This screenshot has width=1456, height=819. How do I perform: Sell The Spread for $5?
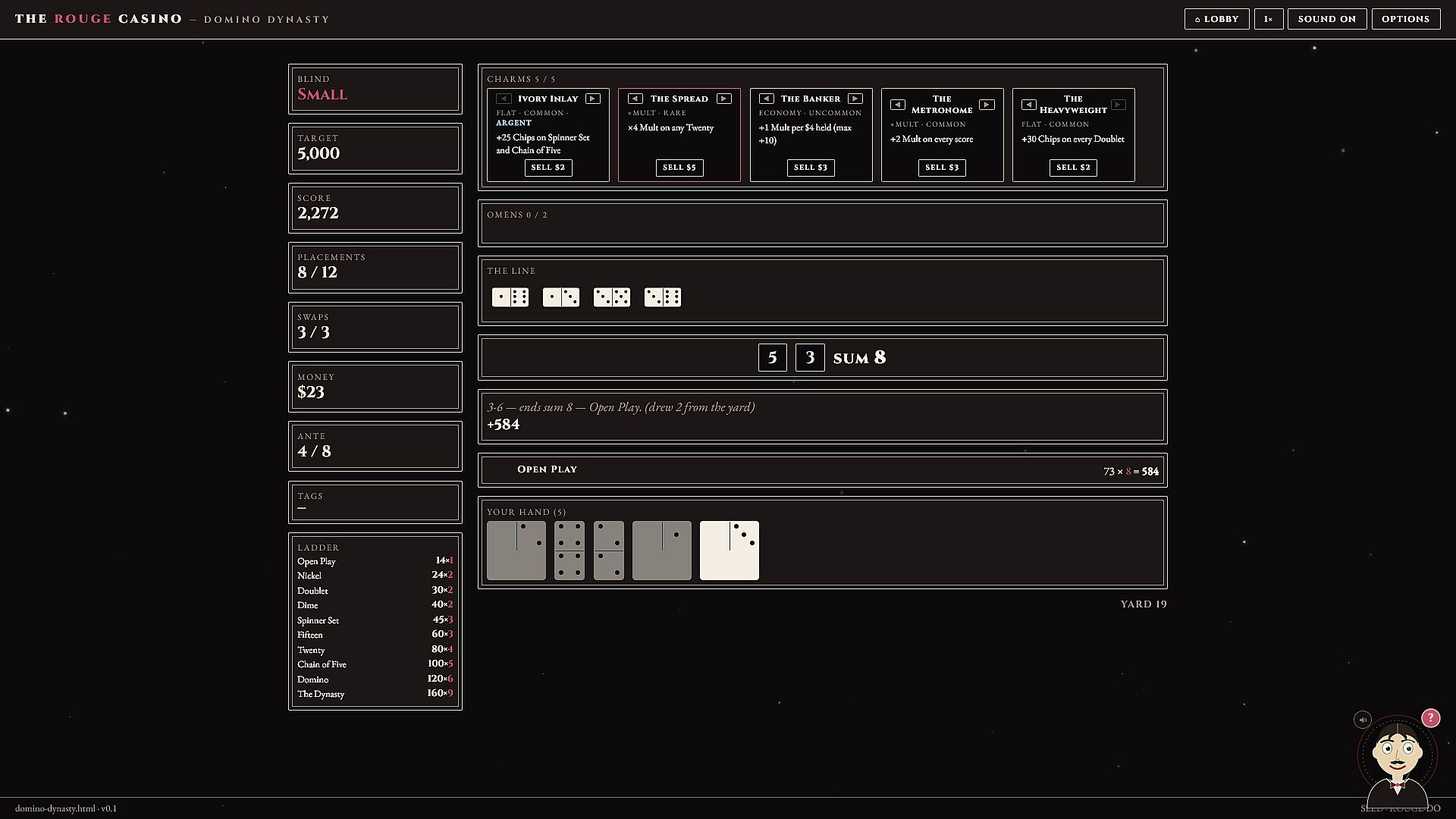679,168
